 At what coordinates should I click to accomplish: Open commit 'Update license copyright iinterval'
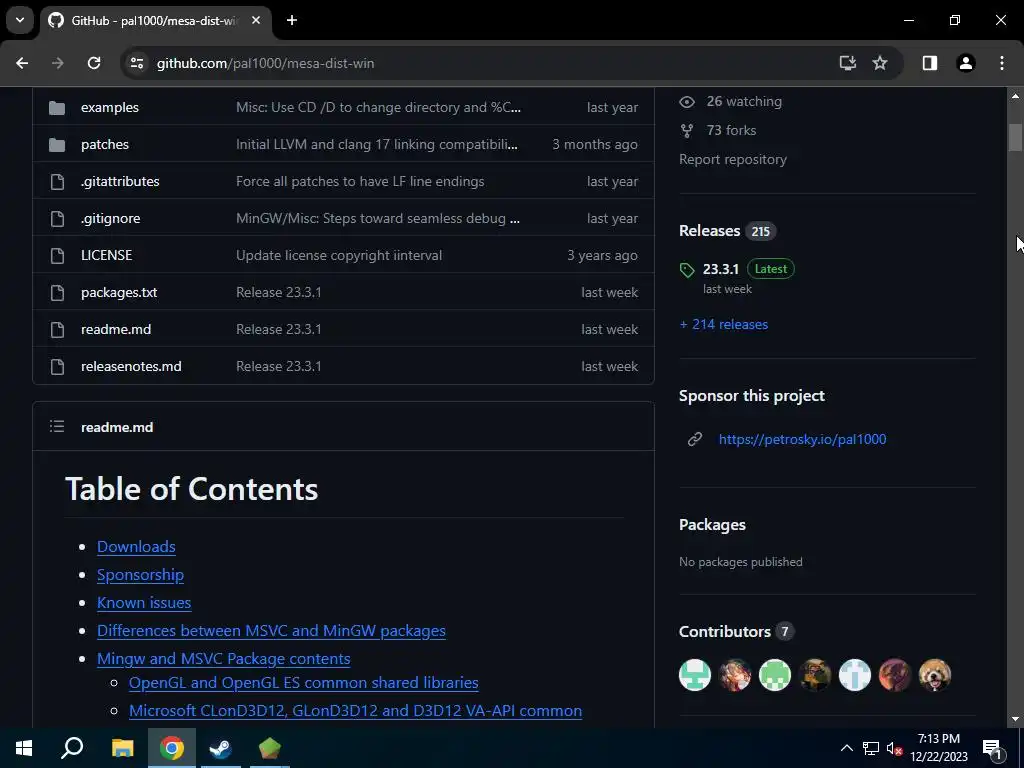click(339, 255)
